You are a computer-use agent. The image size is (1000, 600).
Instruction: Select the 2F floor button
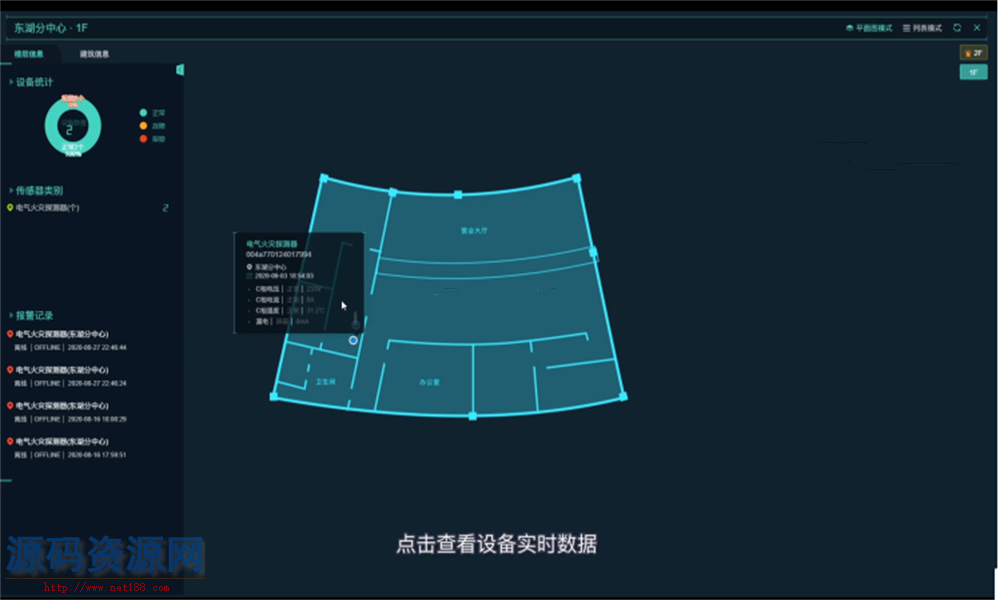click(x=972, y=52)
